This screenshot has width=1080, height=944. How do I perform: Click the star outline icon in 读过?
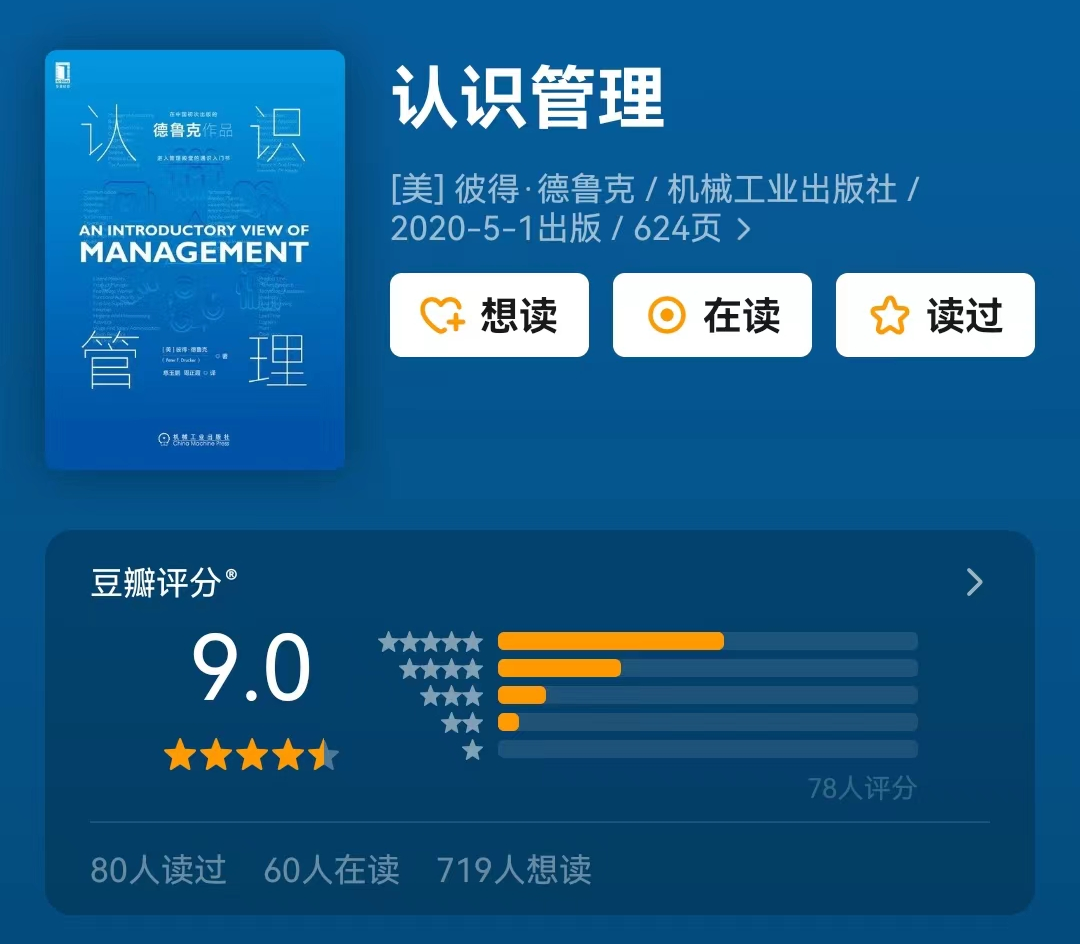coord(890,315)
